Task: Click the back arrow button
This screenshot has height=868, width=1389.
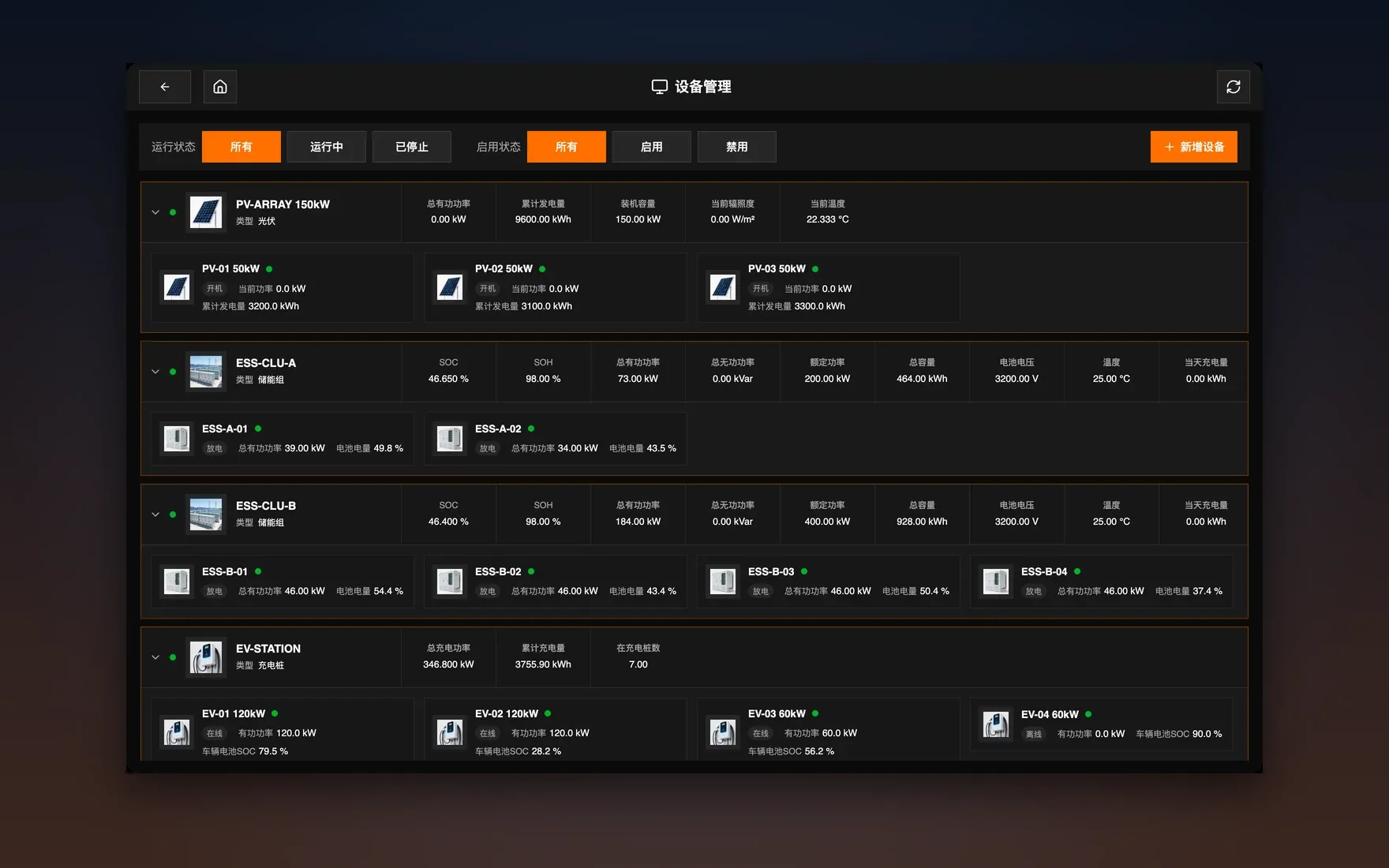Action: pos(165,87)
